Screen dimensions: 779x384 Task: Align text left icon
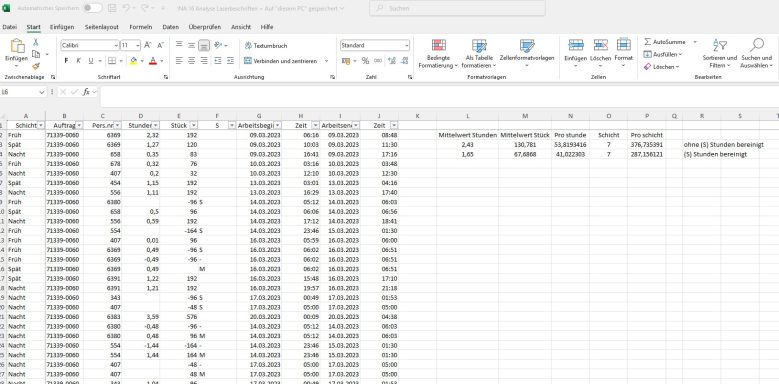point(179,61)
